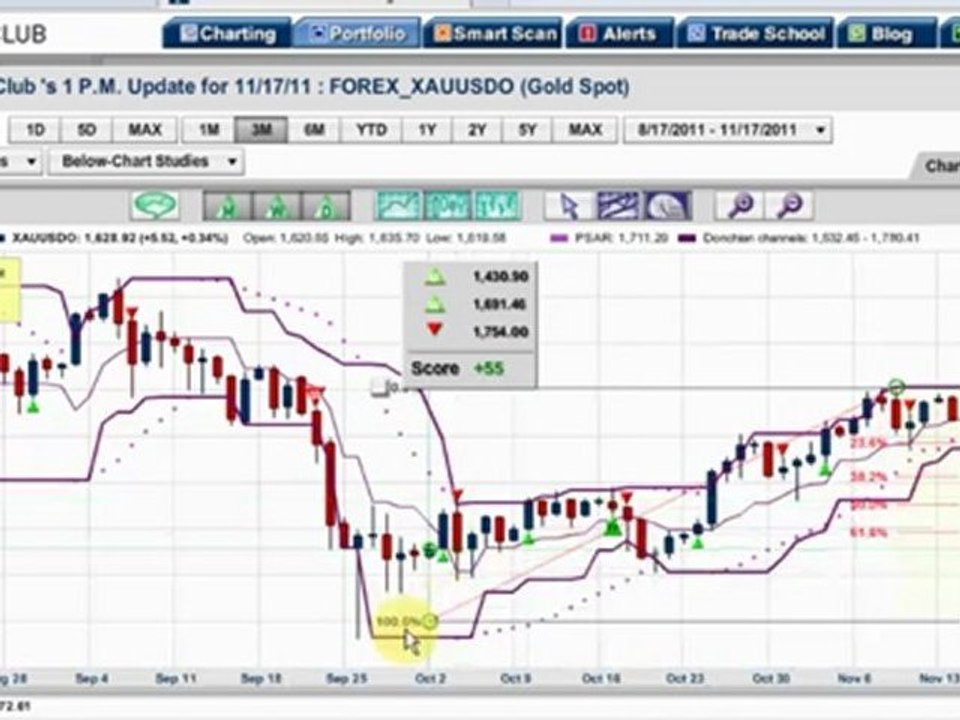Viewport: 960px width, 720px height.
Task: Click the Oct 30 date axis label
Action: click(771, 678)
